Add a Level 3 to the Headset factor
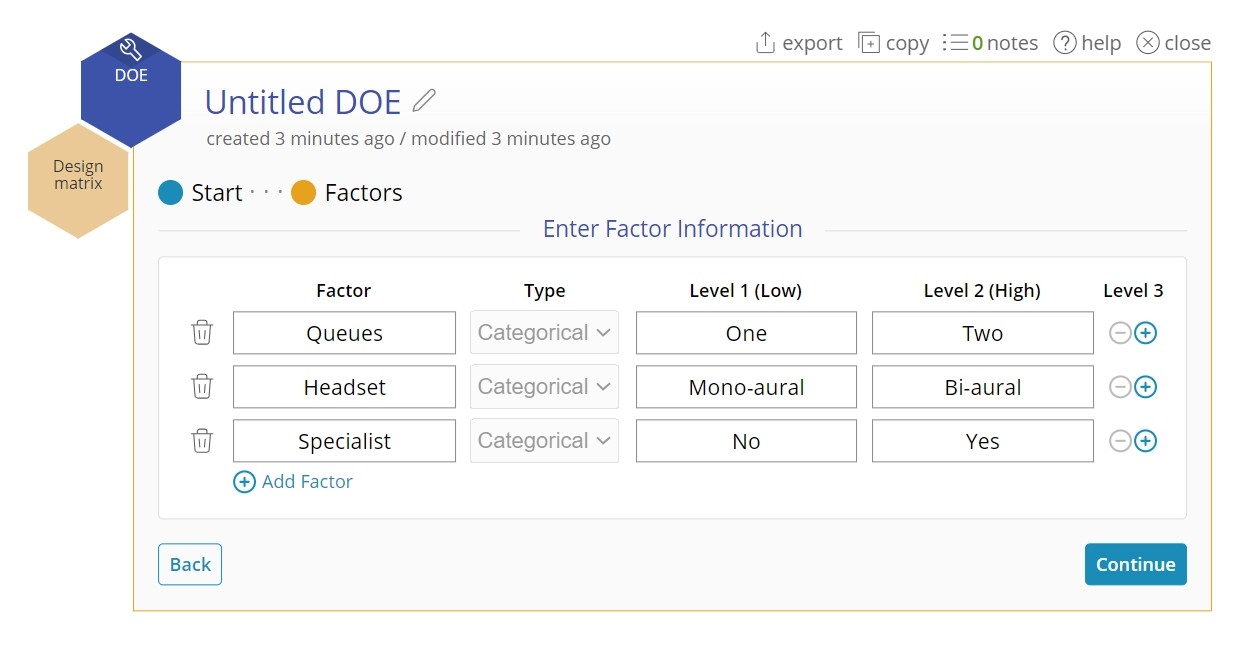This screenshot has height=662, width=1252. click(1146, 387)
